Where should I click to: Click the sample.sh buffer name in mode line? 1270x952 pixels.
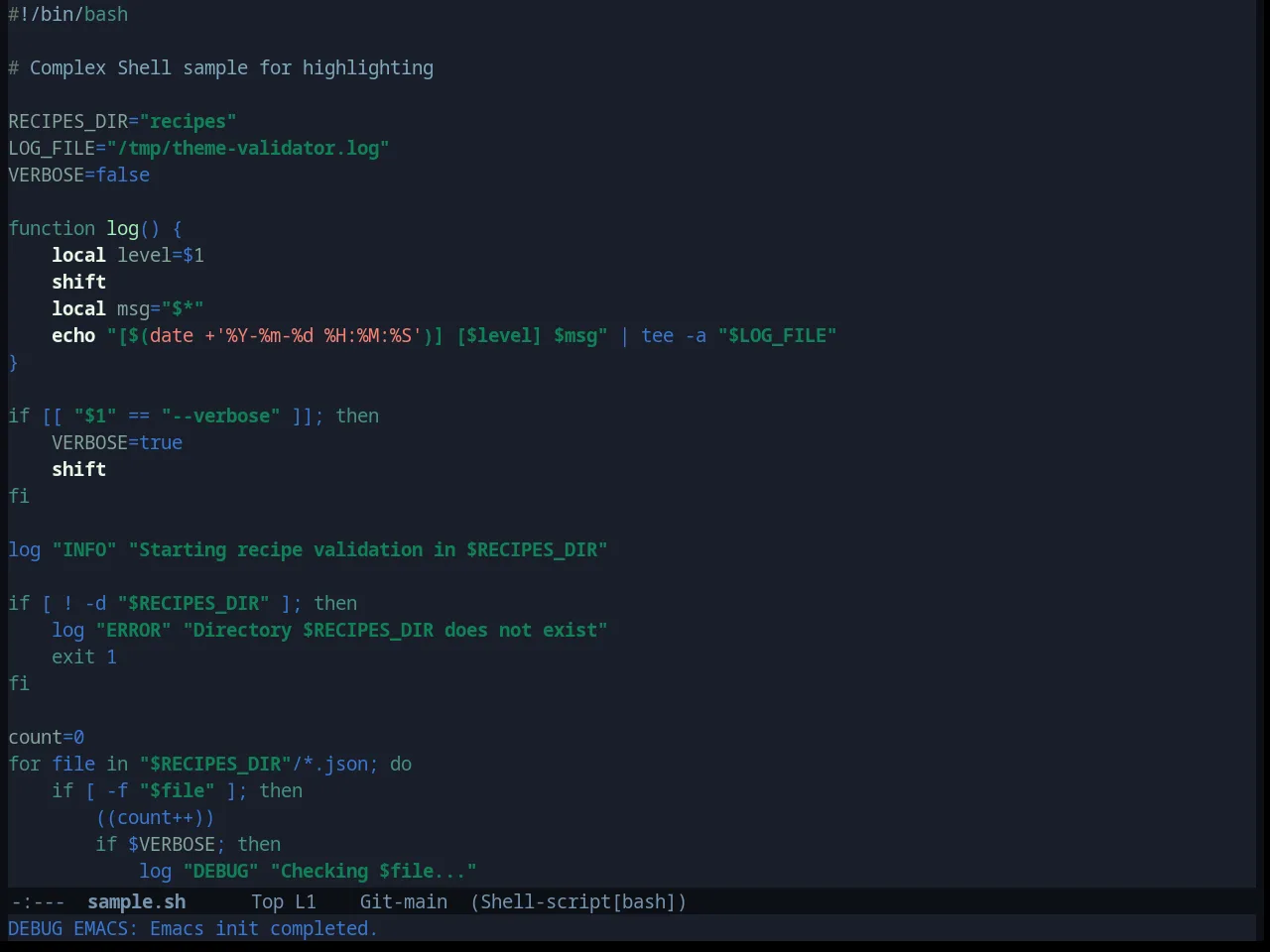click(x=136, y=901)
